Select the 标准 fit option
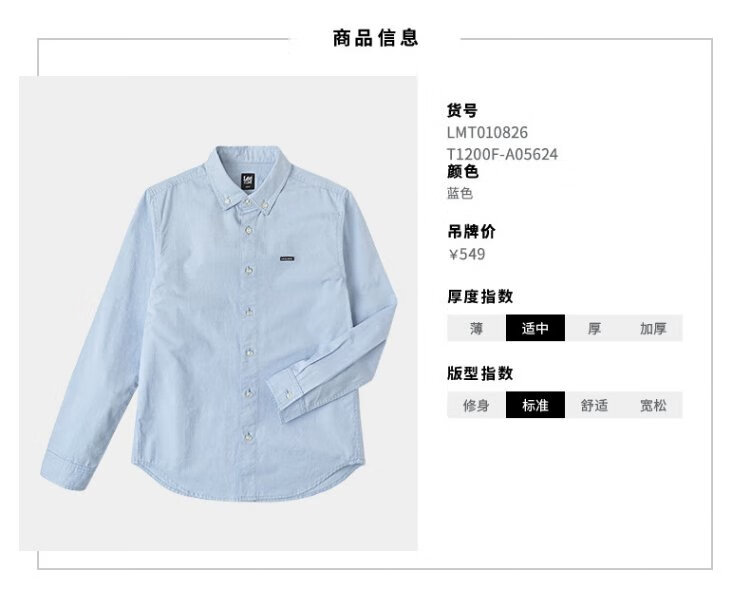Screen dimensions: 750x608 click(x=535, y=405)
